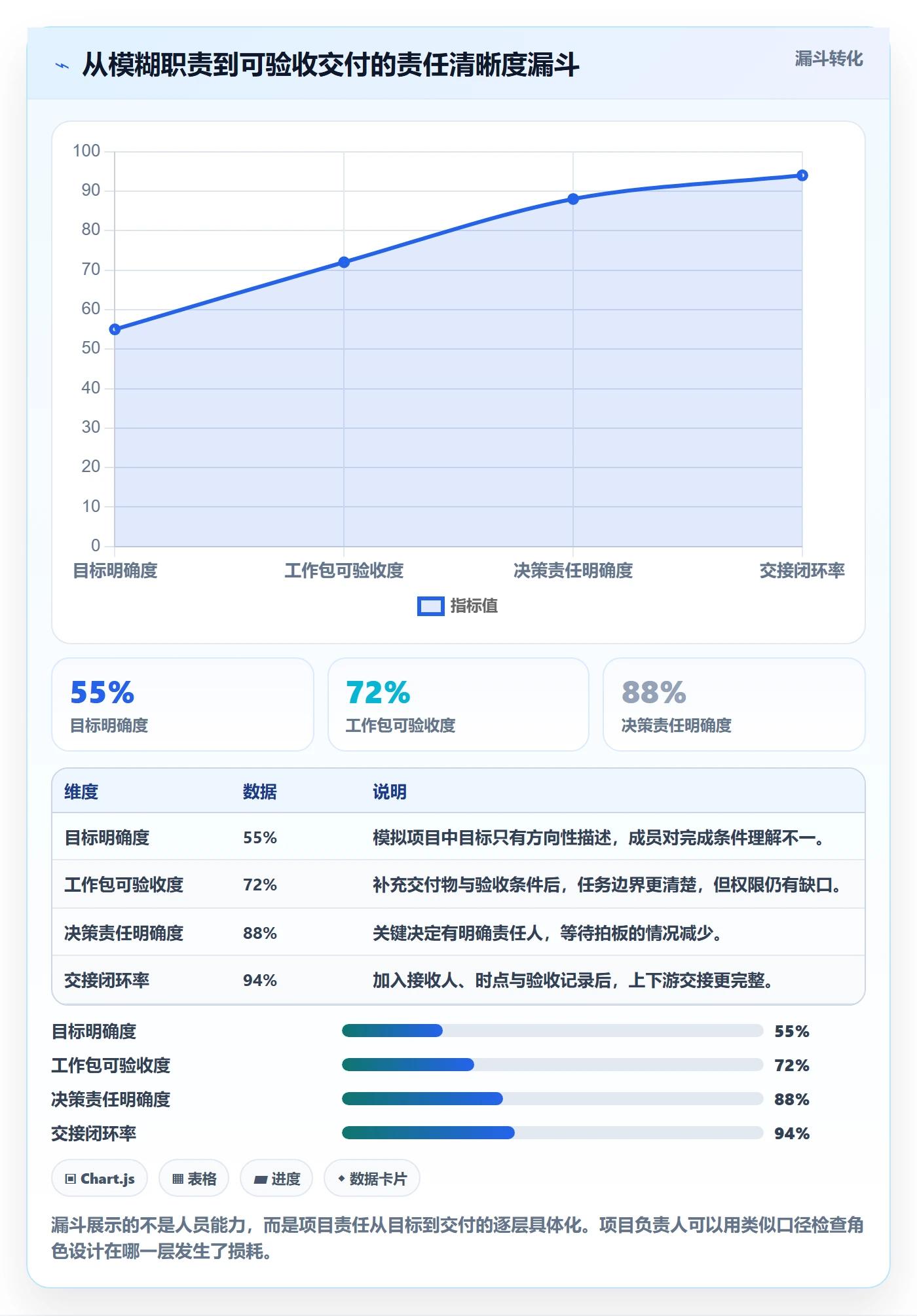Click the 交接闭环率 progress row label
This screenshot has width=917, height=1316.
[x=94, y=1134]
